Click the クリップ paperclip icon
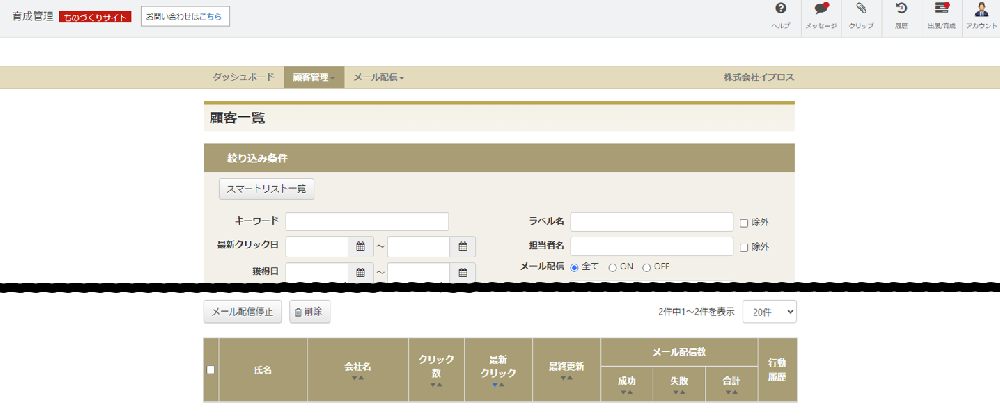 click(860, 10)
